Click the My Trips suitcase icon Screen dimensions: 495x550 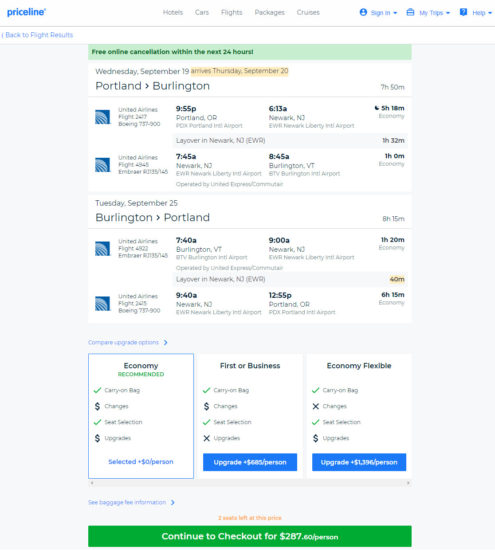coord(410,12)
